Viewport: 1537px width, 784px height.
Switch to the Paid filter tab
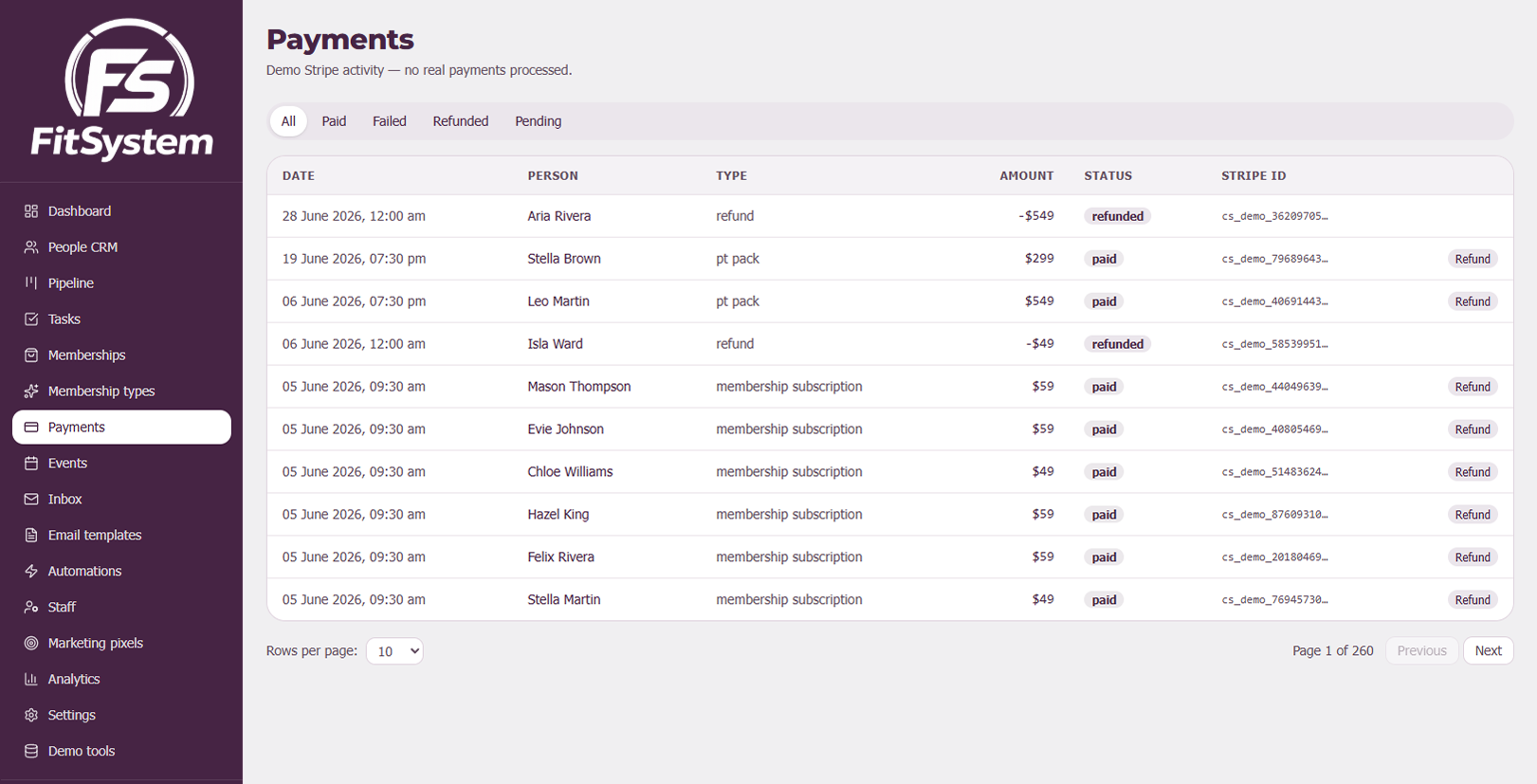(x=334, y=121)
